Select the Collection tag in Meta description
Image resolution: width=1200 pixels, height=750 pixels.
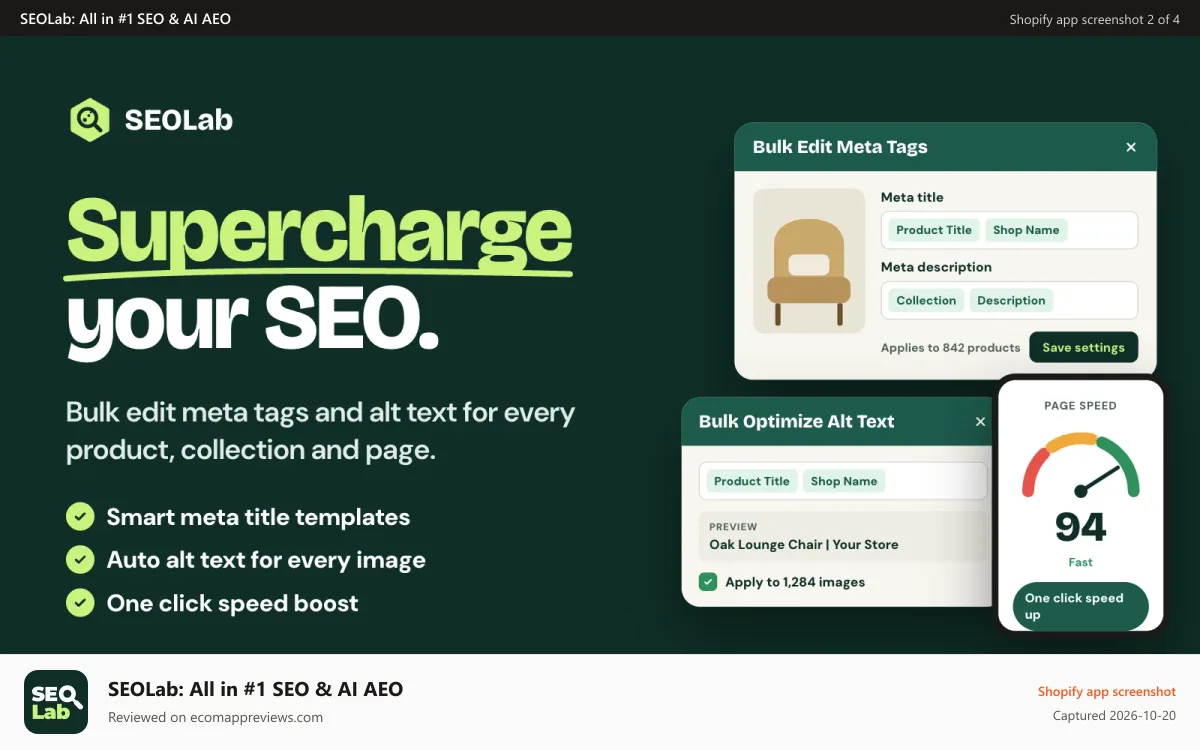pyautogui.click(x=926, y=300)
